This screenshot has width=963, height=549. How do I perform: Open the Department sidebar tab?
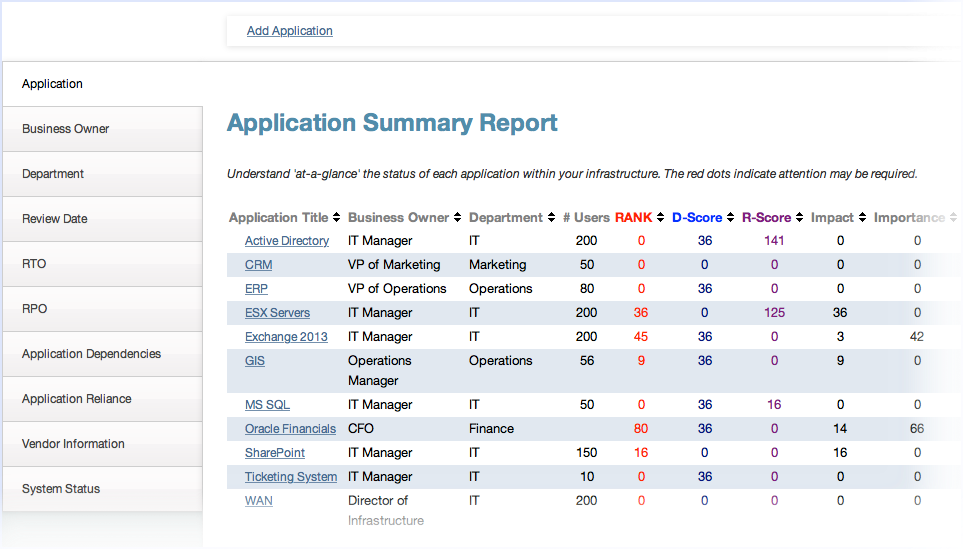pyautogui.click(x=103, y=174)
